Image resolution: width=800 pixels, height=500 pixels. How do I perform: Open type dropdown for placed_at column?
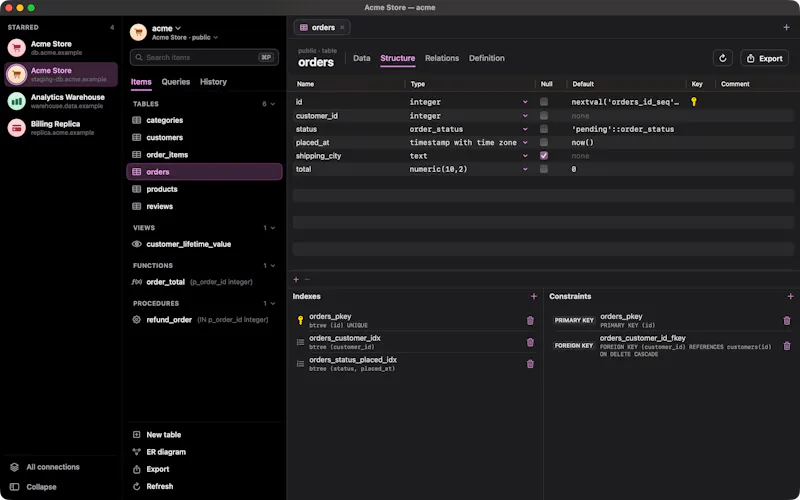pyautogui.click(x=525, y=142)
